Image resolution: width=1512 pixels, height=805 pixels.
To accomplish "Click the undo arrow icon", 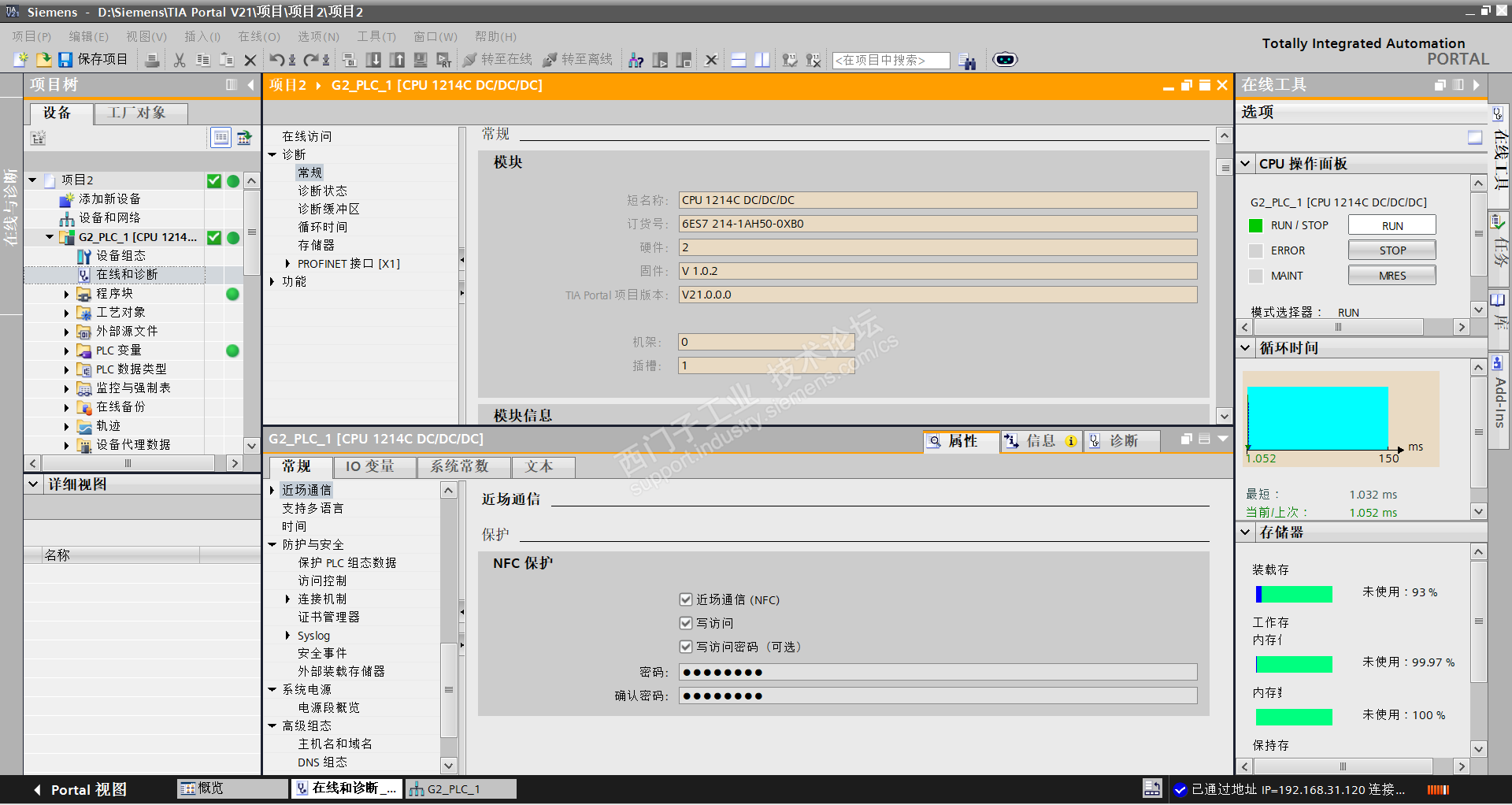I will [277, 60].
